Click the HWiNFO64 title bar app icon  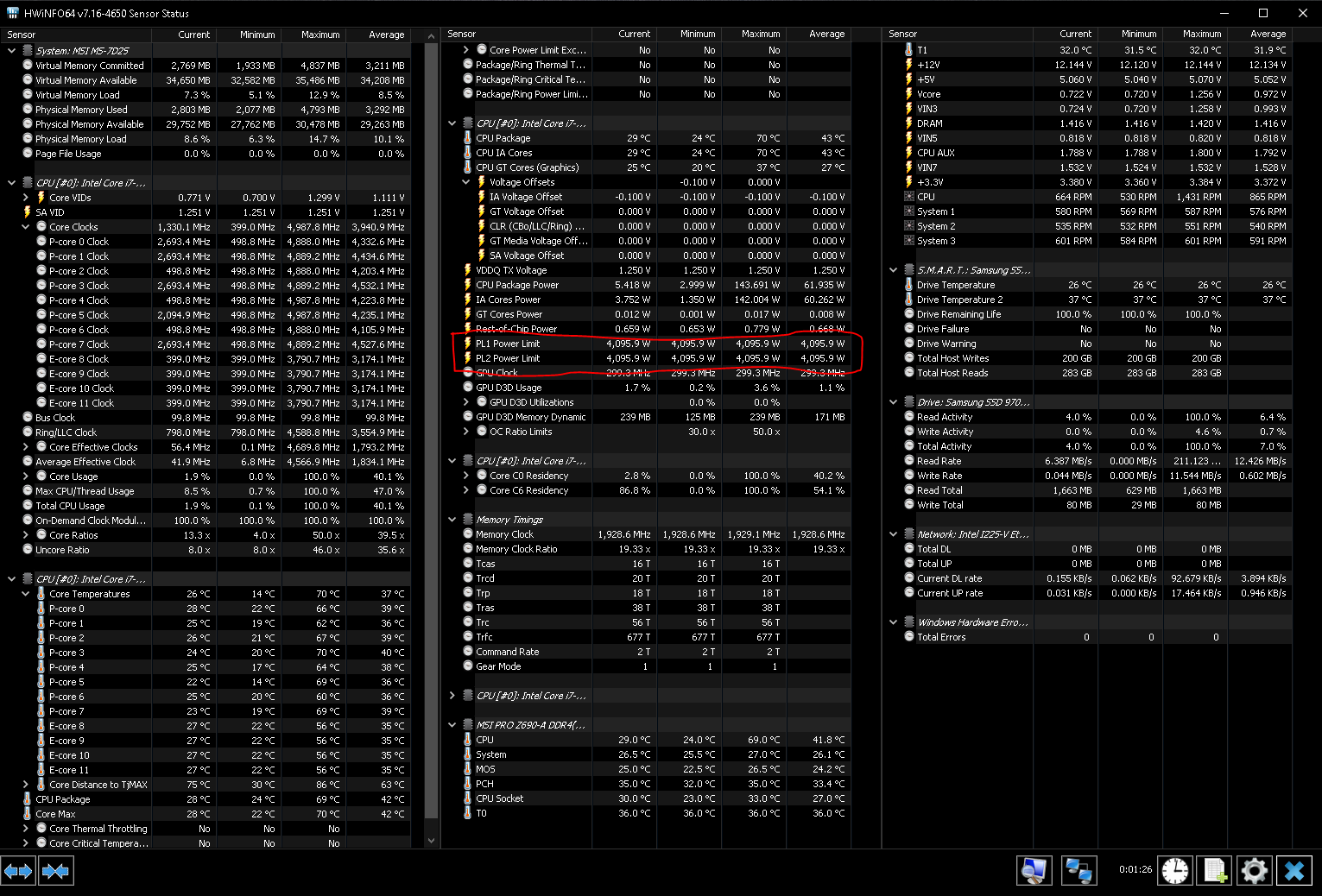coord(12,13)
